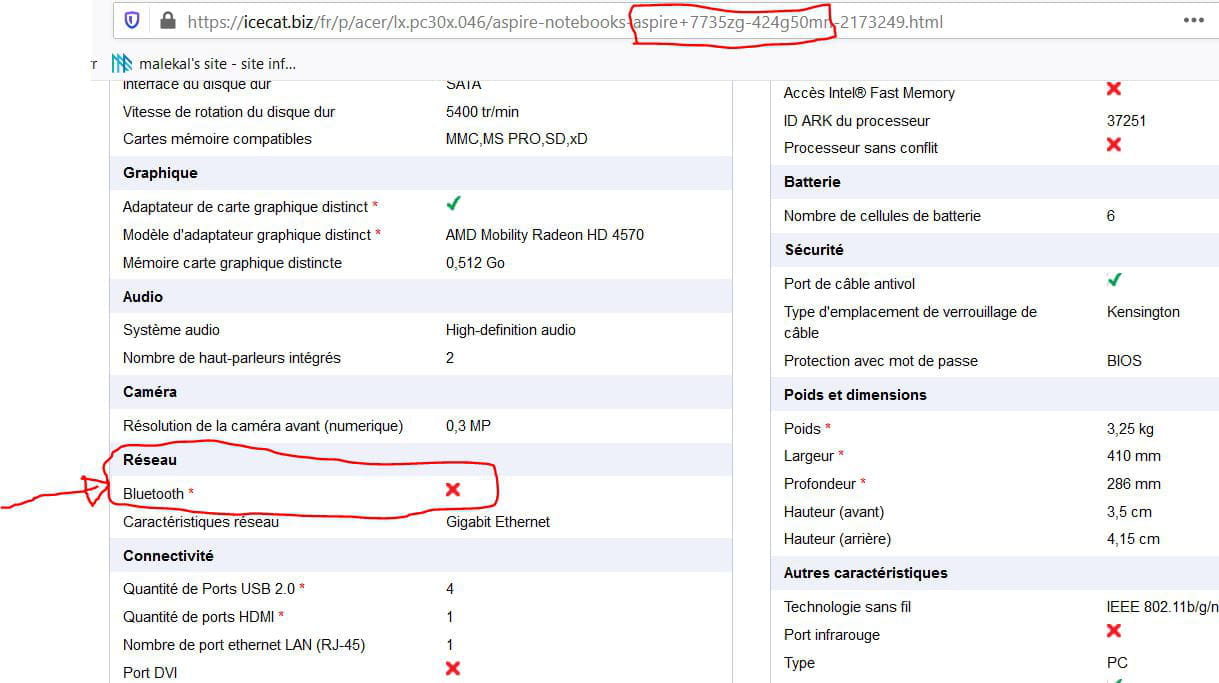Click the red X beside Bluetooth
The width and height of the screenshot is (1219, 683).
coord(453,489)
